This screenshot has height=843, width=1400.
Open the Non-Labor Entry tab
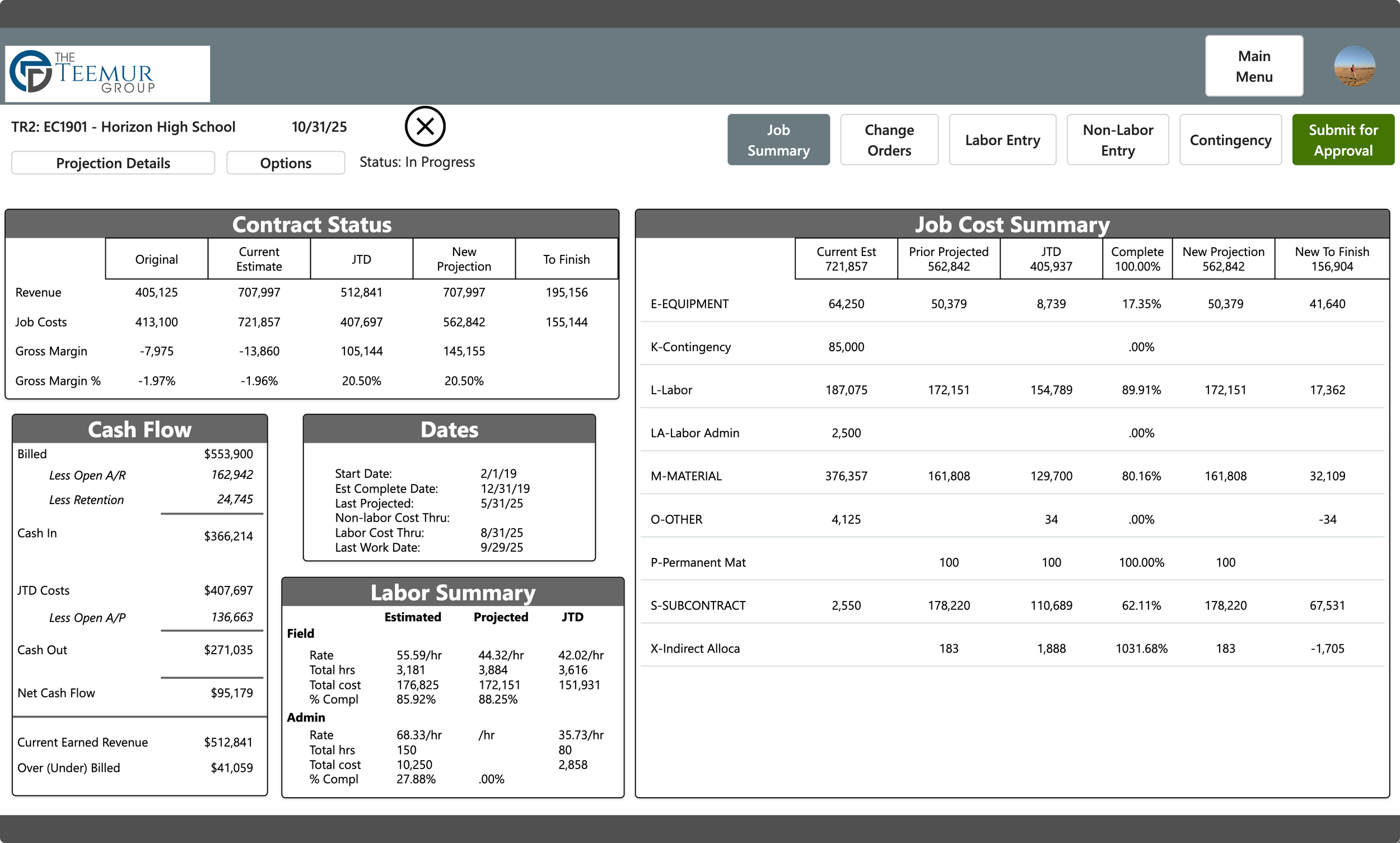(1117, 139)
